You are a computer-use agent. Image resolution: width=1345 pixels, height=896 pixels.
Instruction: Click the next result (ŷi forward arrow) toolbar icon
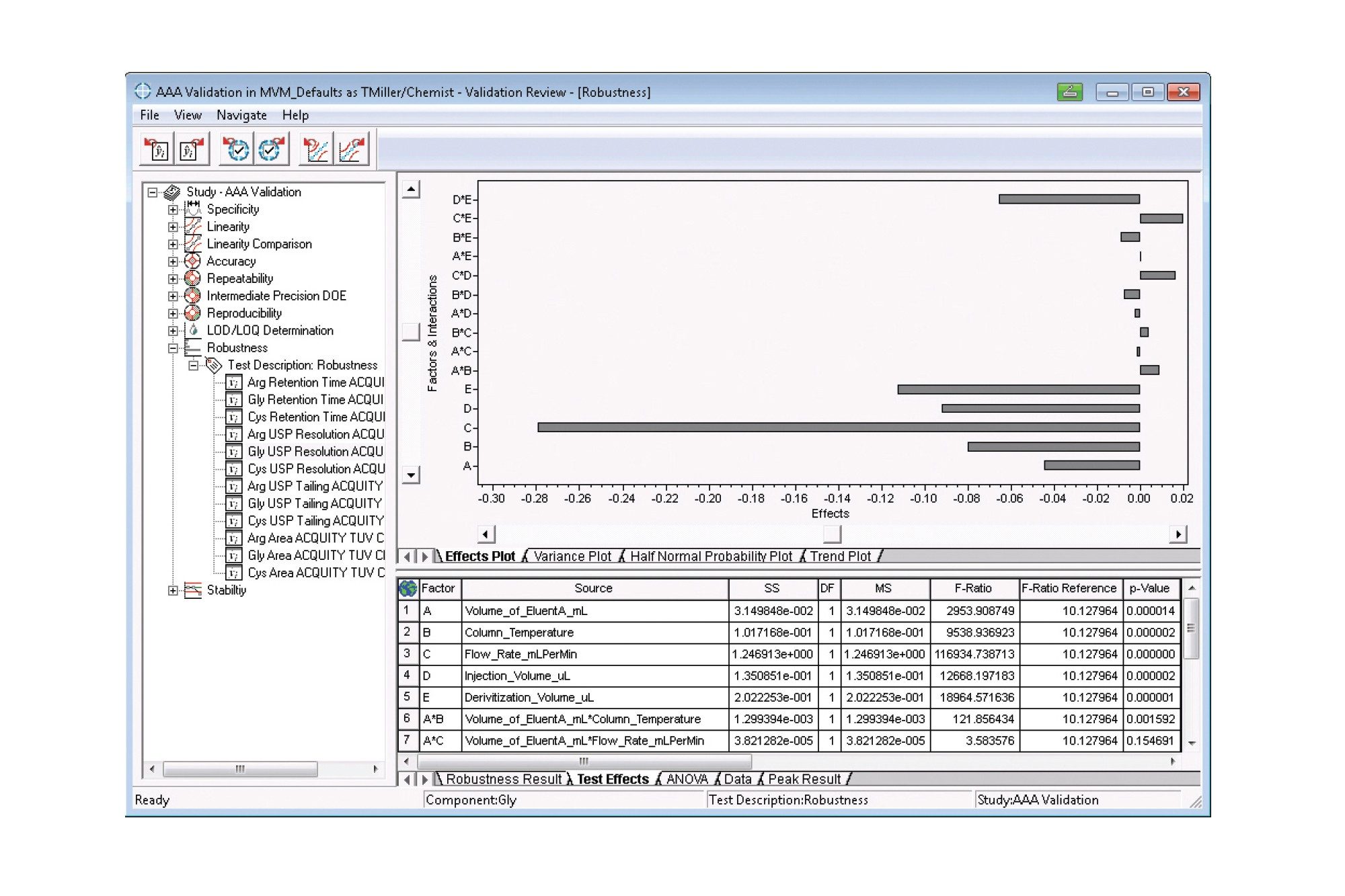tap(191, 149)
